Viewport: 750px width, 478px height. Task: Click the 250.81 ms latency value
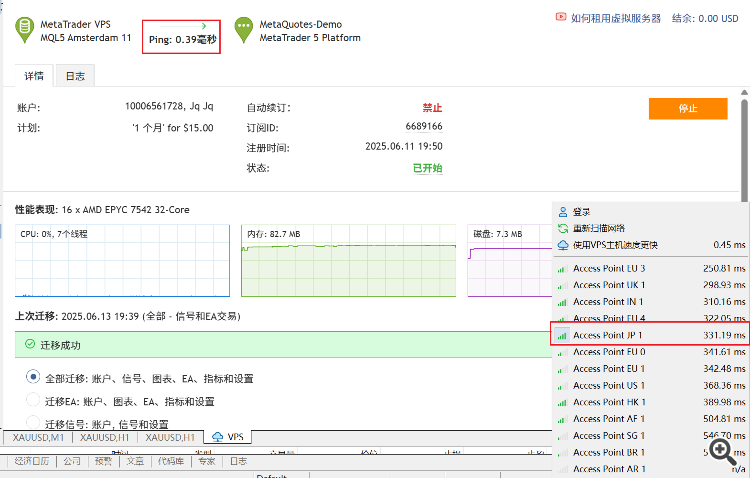tap(724, 269)
